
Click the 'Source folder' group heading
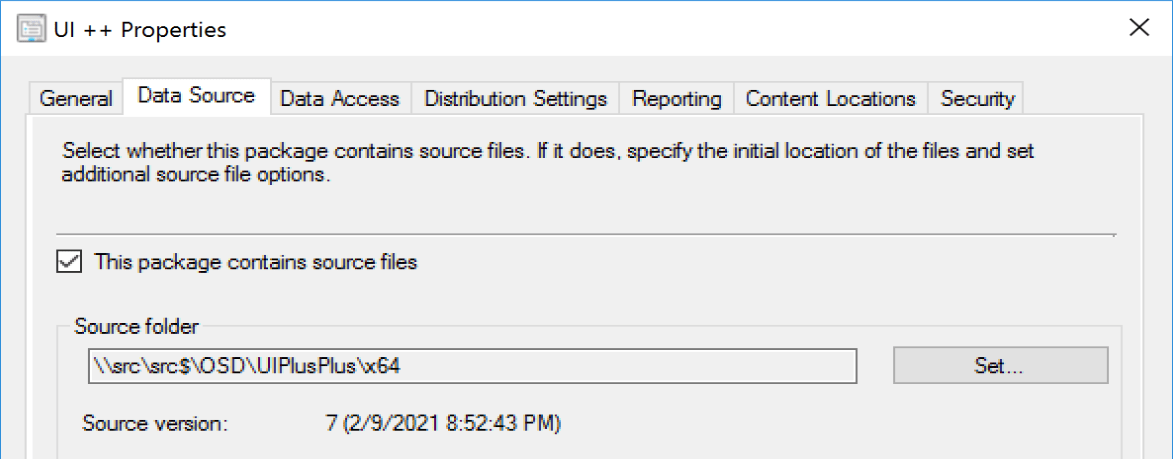click(x=137, y=326)
